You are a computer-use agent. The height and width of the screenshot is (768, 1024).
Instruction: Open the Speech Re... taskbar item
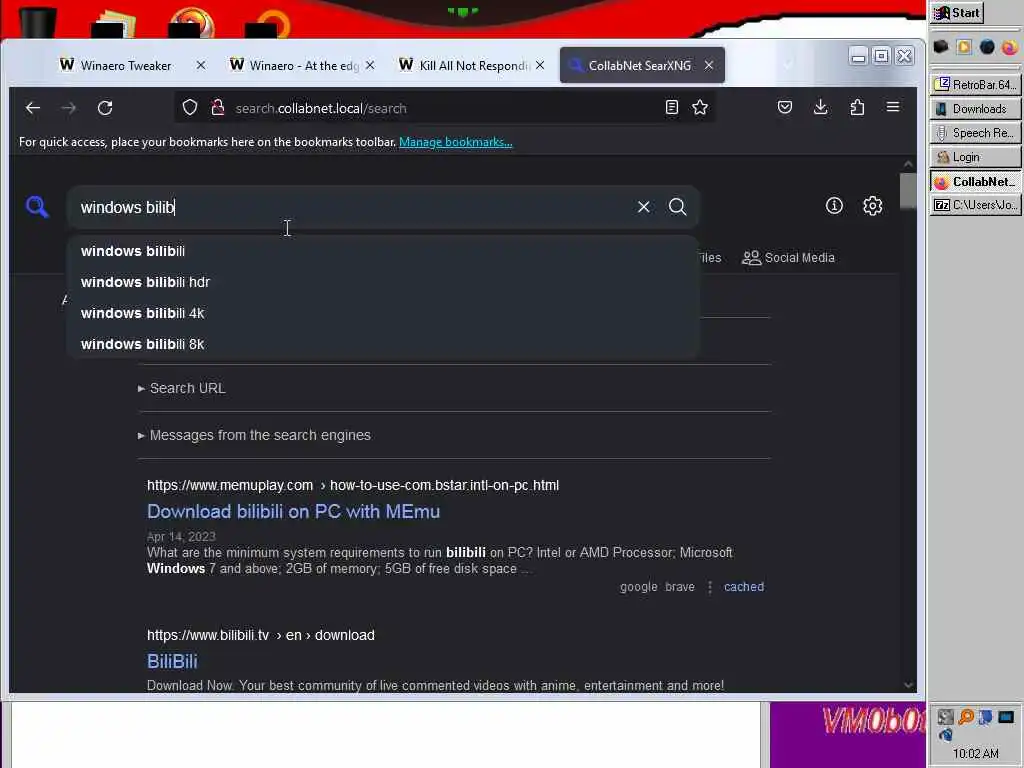click(x=975, y=133)
